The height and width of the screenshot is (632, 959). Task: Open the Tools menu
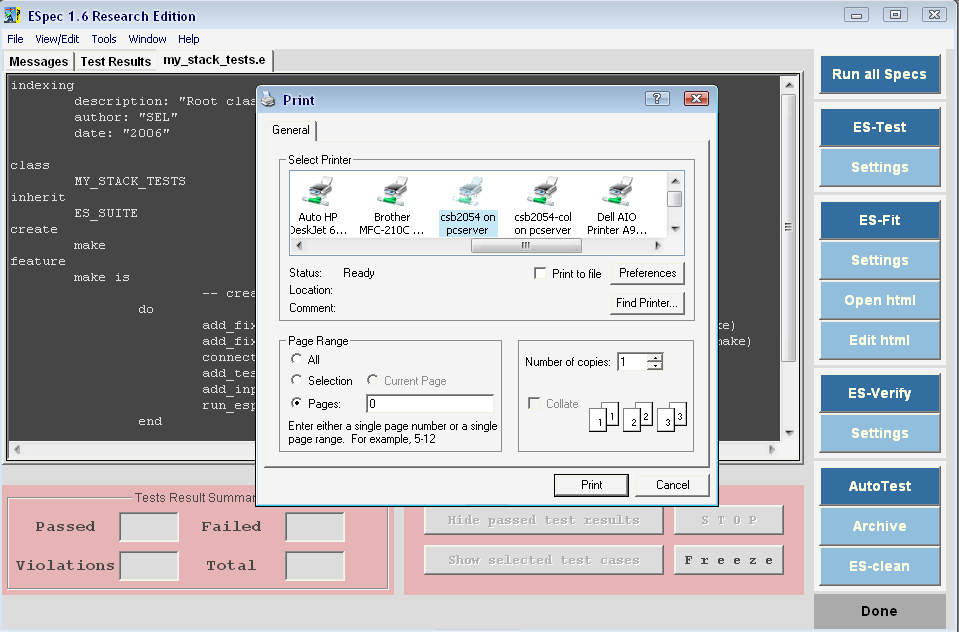click(104, 39)
